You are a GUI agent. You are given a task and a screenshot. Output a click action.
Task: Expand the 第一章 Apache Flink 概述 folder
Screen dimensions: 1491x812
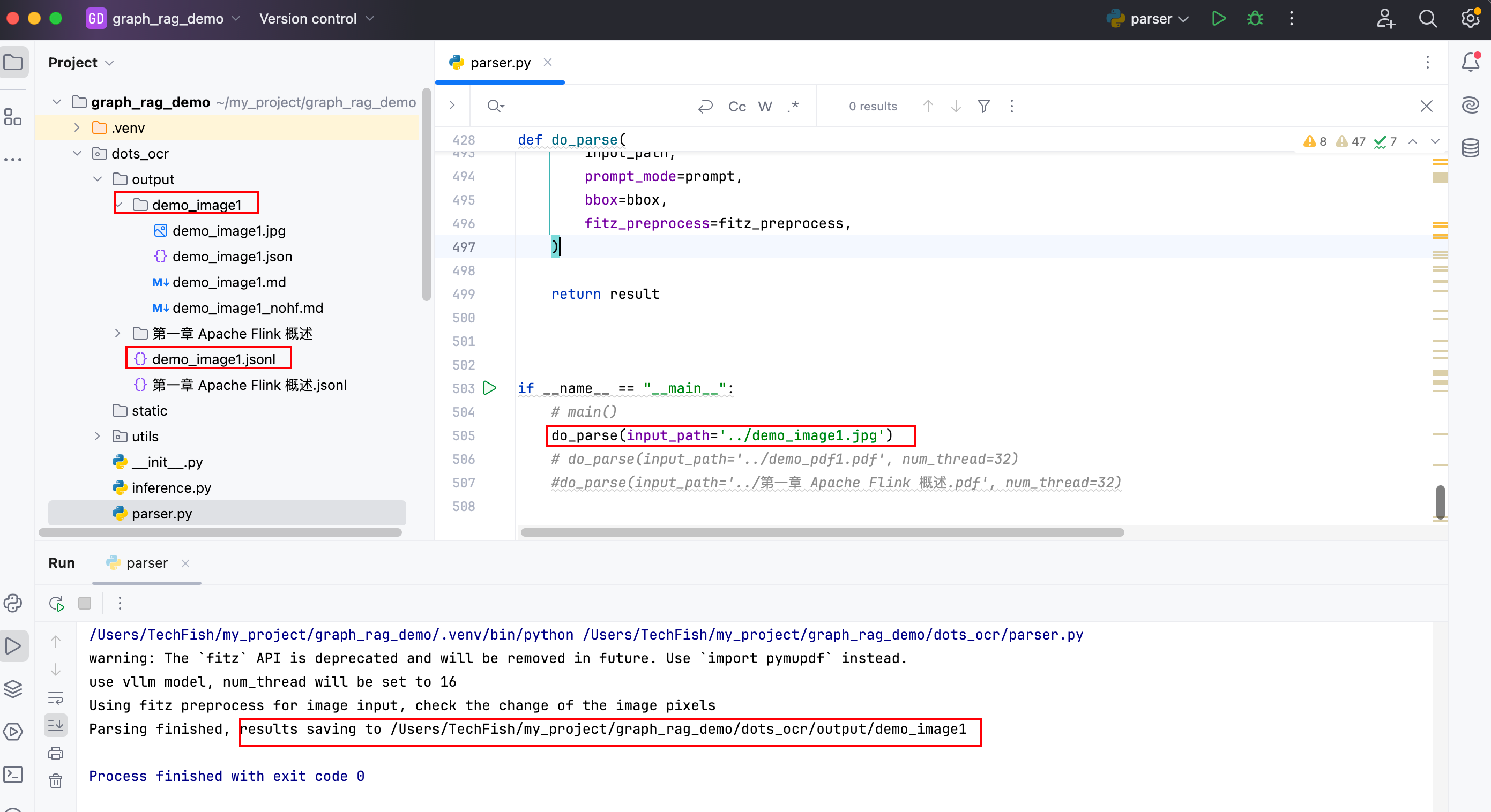point(117,333)
